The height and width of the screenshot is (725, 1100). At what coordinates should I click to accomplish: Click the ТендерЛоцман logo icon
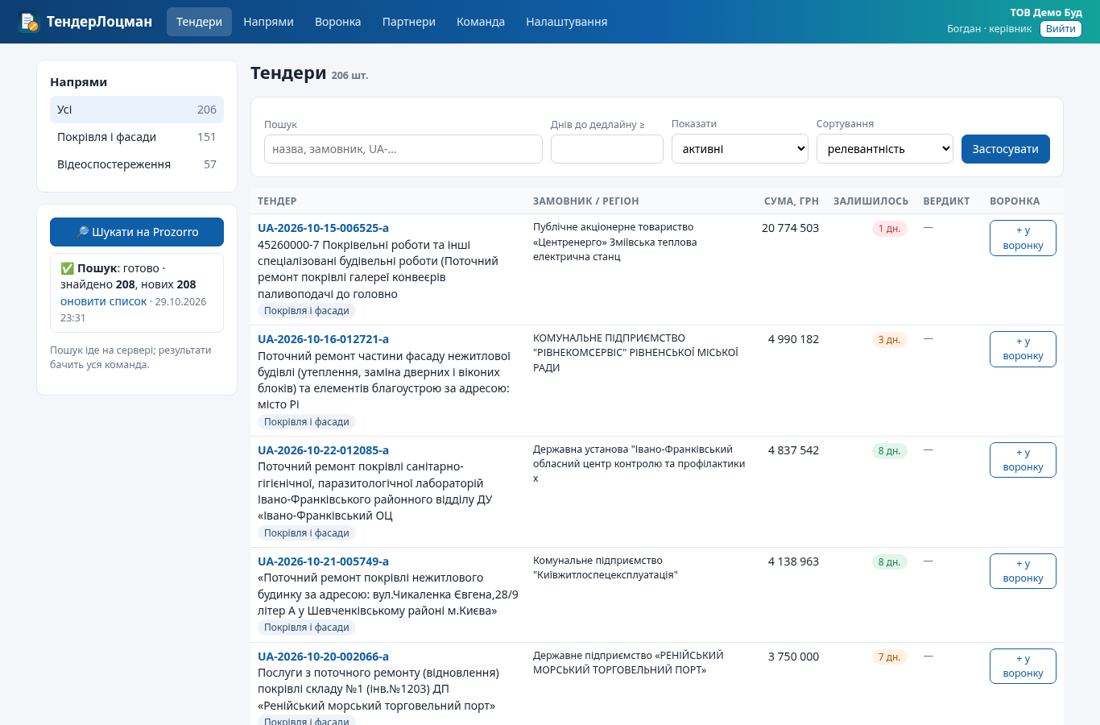(x=29, y=22)
